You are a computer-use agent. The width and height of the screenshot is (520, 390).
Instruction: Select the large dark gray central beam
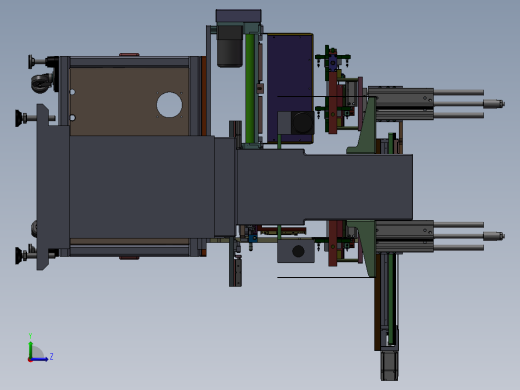242,187
